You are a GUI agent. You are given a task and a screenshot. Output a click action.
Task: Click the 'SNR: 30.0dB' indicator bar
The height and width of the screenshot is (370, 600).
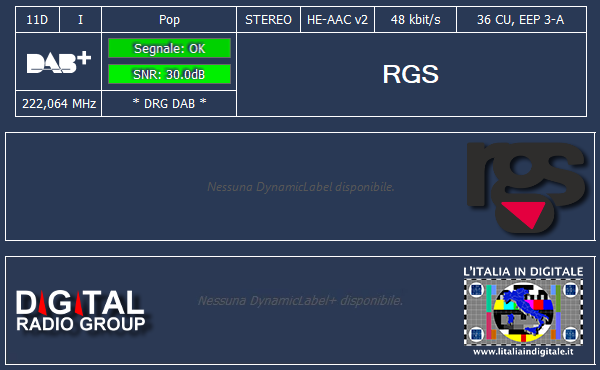point(170,74)
